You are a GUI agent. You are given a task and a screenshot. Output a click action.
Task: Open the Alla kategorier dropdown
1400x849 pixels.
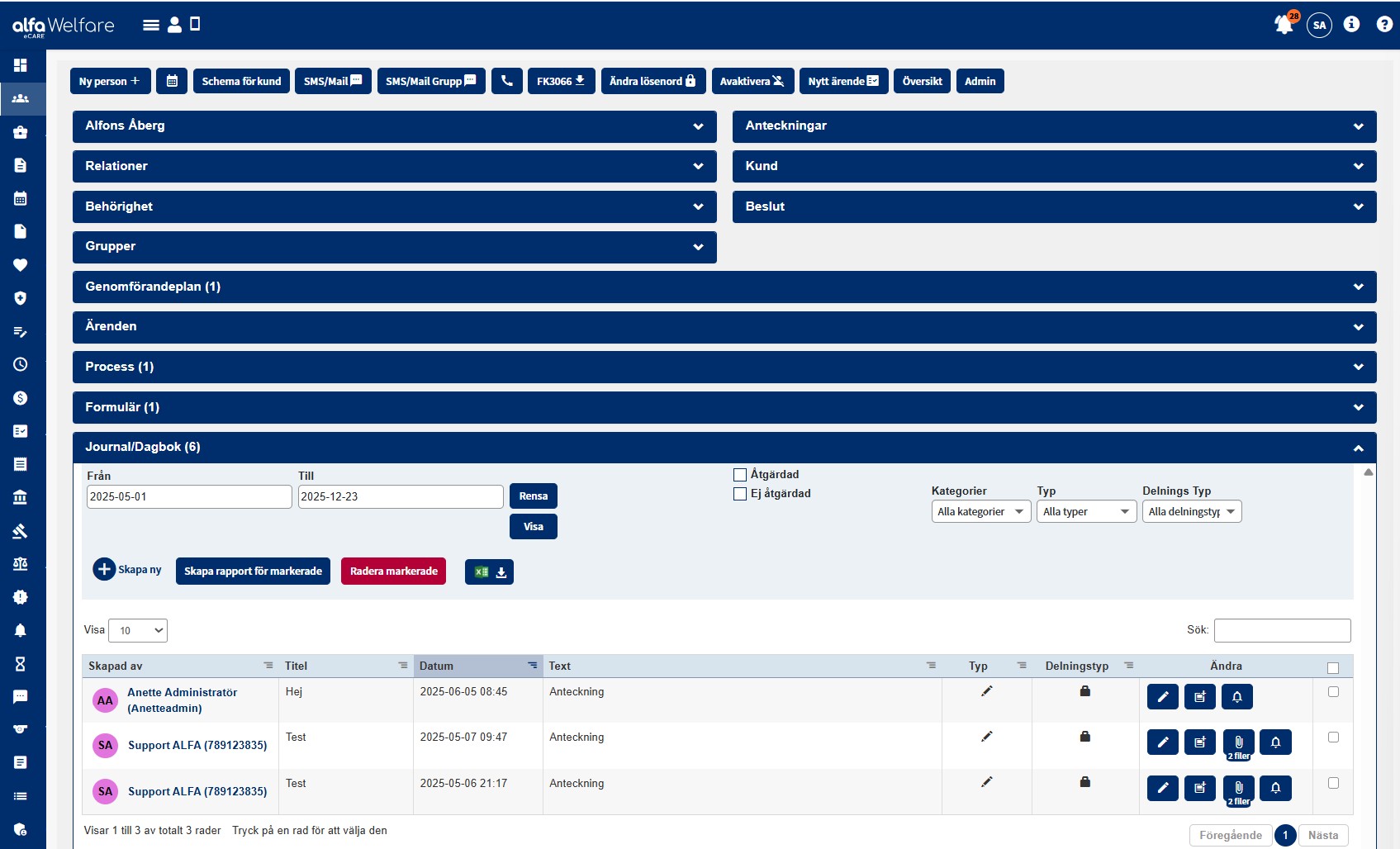[980, 512]
